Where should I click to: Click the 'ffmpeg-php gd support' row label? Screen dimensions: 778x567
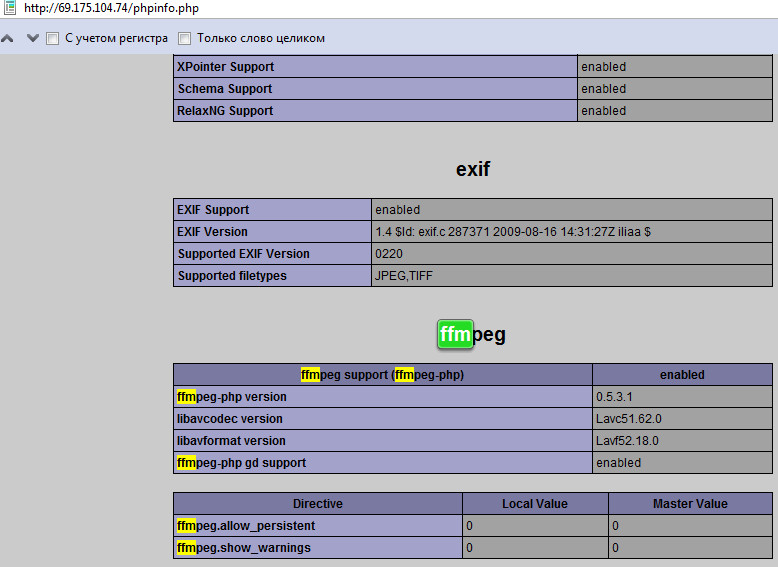tap(241, 463)
